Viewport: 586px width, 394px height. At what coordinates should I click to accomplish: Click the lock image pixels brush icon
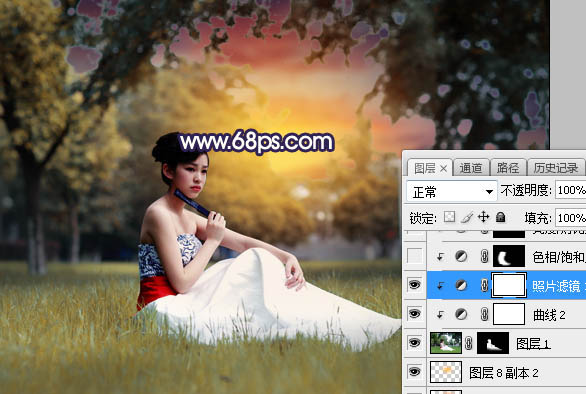[466, 217]
